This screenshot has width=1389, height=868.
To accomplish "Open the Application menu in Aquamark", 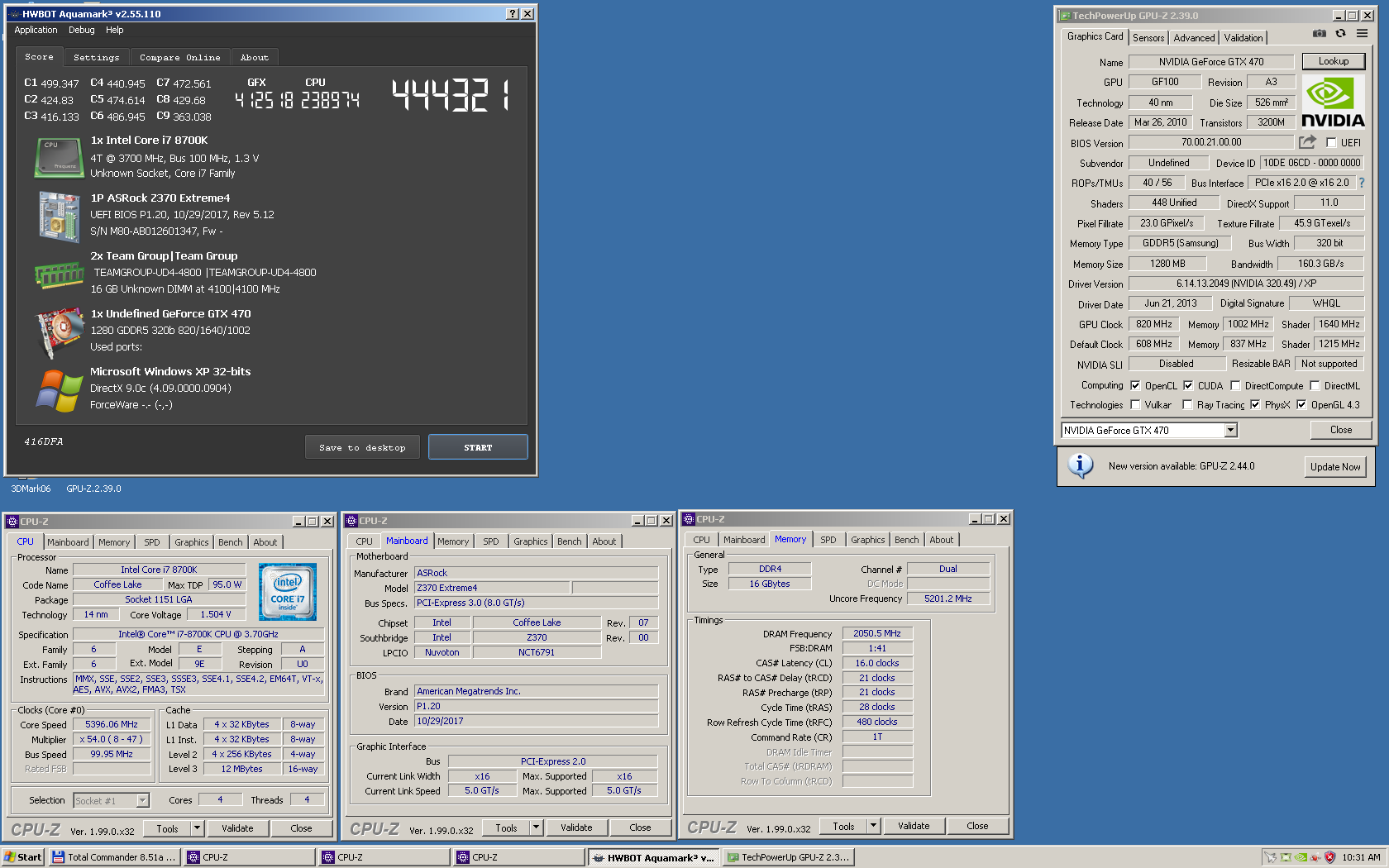I will (x=36, y=30).
